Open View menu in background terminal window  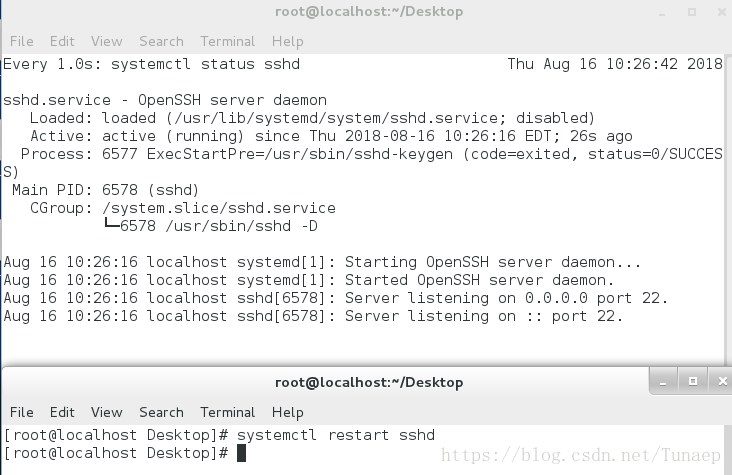pyautogui.click(x=106, y=42)
